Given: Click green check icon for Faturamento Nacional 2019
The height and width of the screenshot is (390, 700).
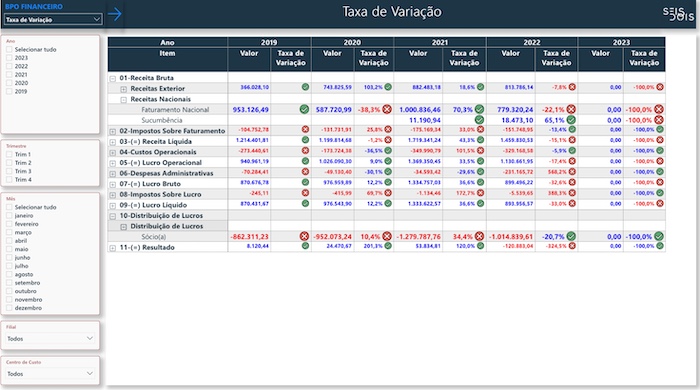Looking at the screenshot, I should (304, 109).
